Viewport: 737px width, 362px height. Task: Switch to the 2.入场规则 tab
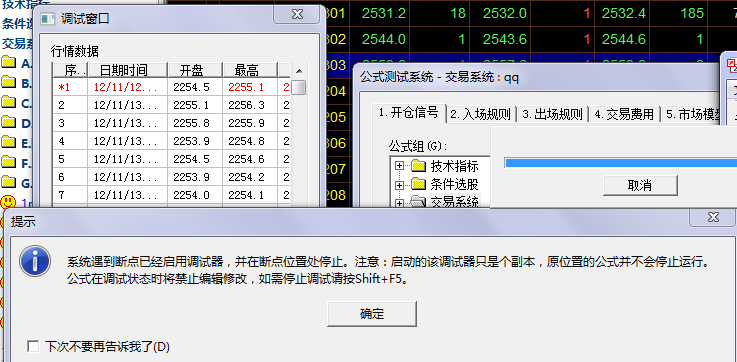[x=480, y=114]
